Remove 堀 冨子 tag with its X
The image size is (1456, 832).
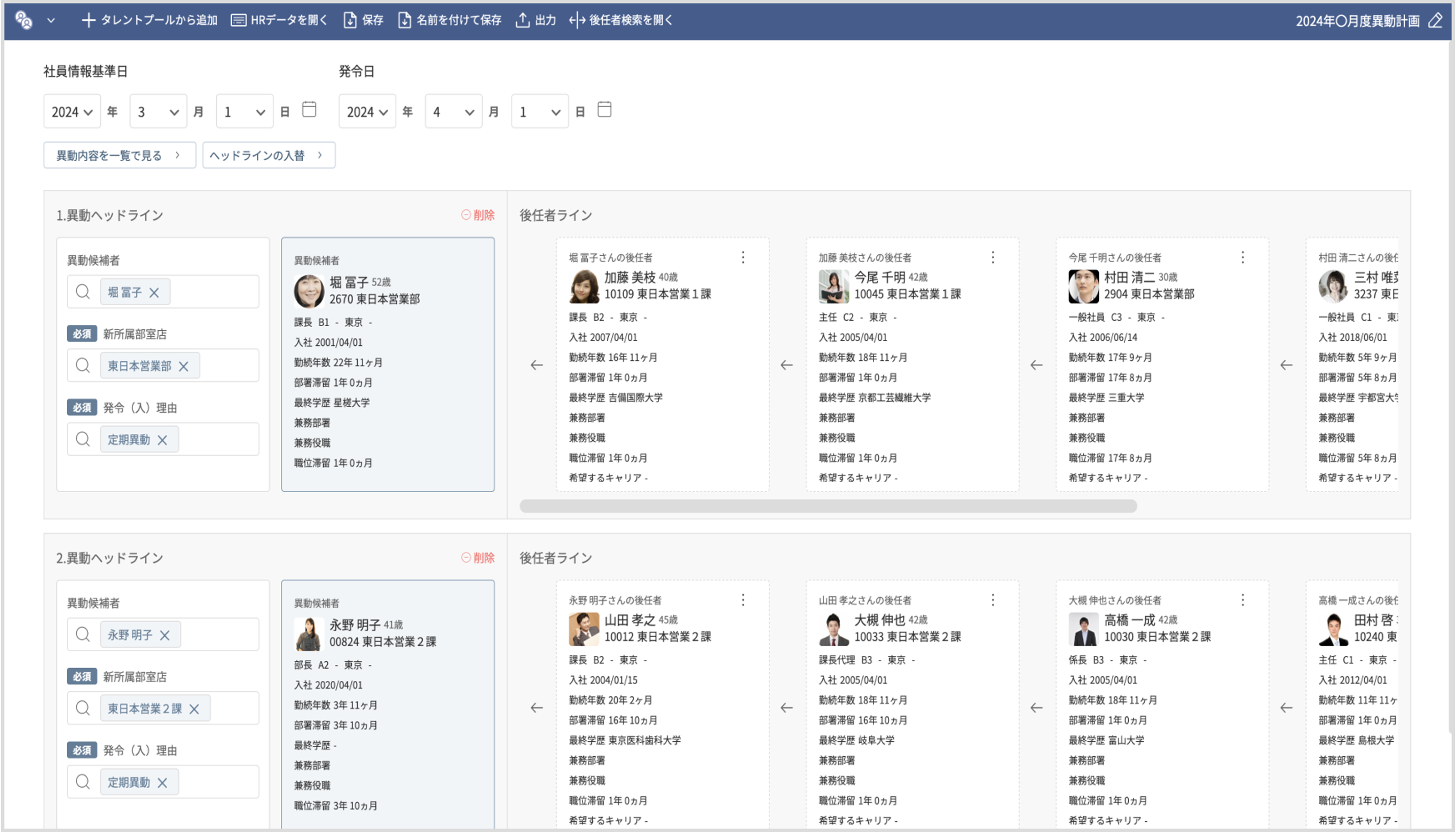[154, 292]
